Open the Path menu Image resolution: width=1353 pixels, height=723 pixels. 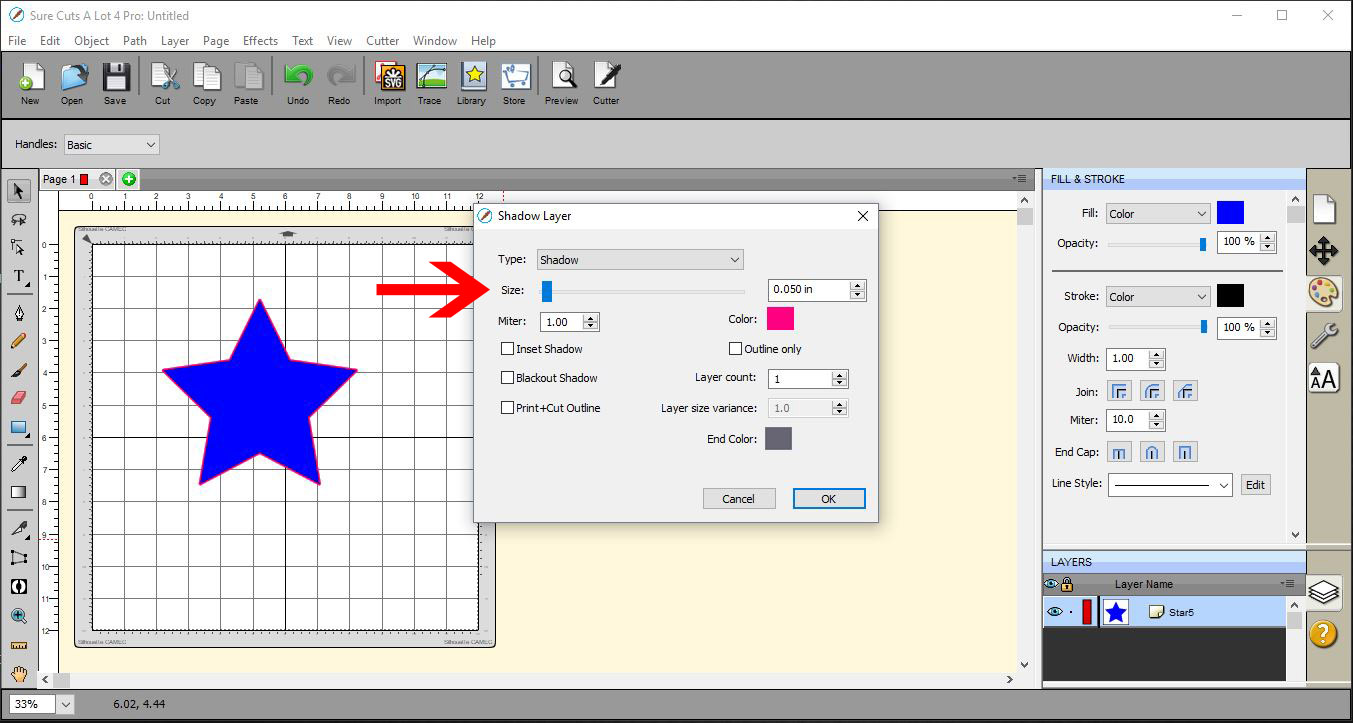[135, 41]
